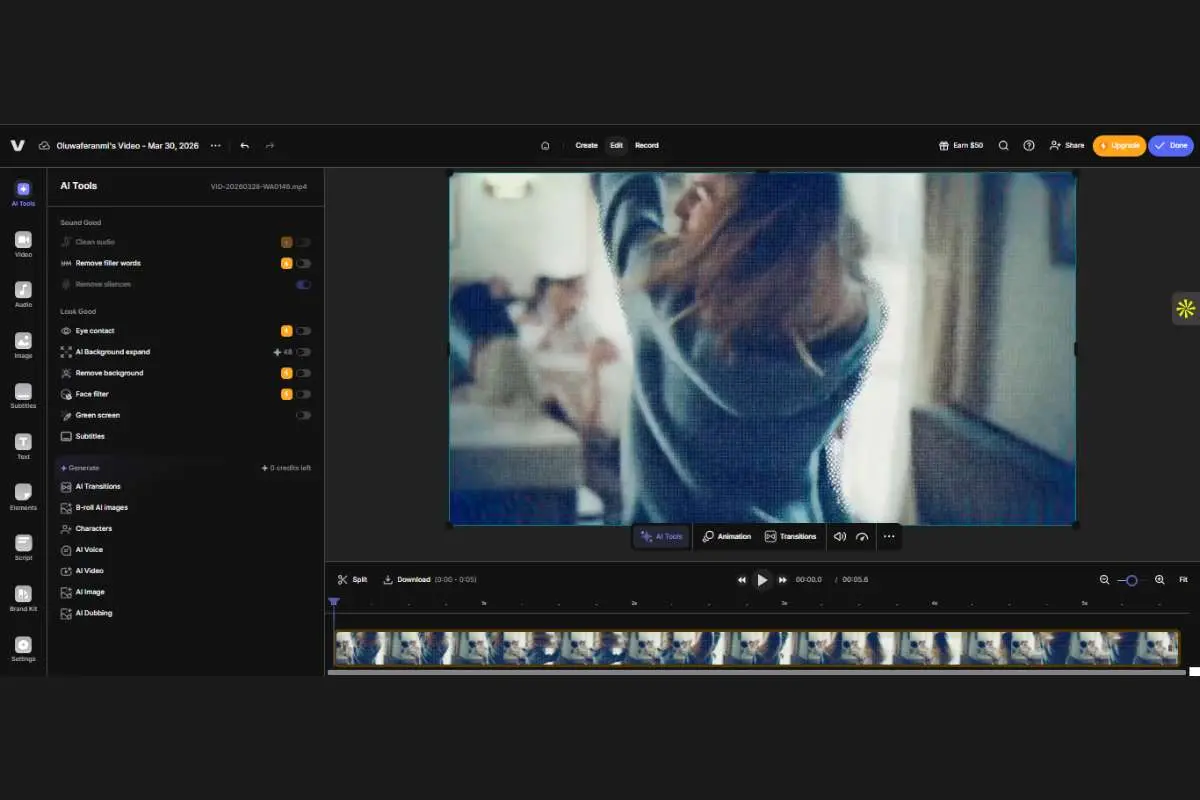Open the Elements panel
The height and width of the screenshot is (800, 1200).
[x=22, y=497]
